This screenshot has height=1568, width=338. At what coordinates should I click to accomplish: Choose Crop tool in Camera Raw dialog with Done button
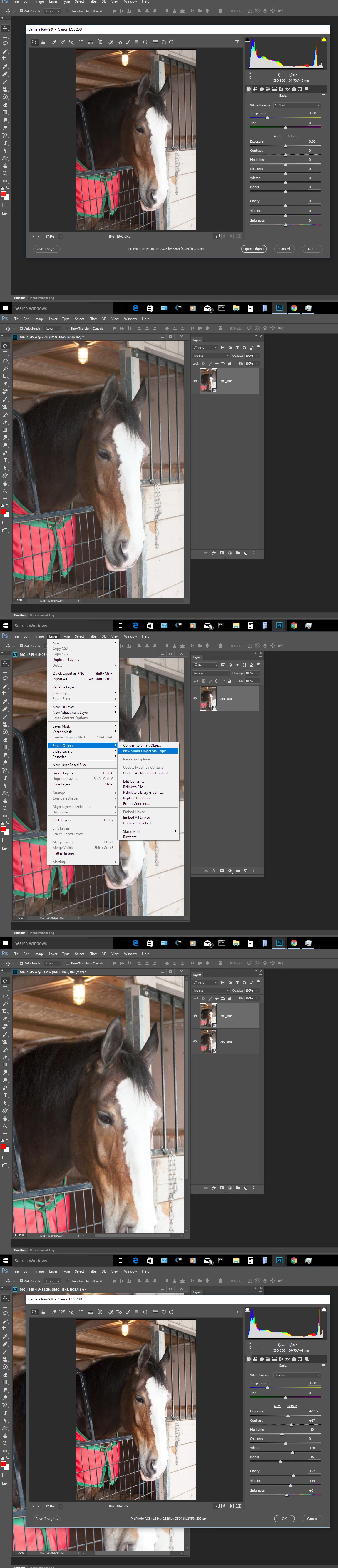point(82,42)
